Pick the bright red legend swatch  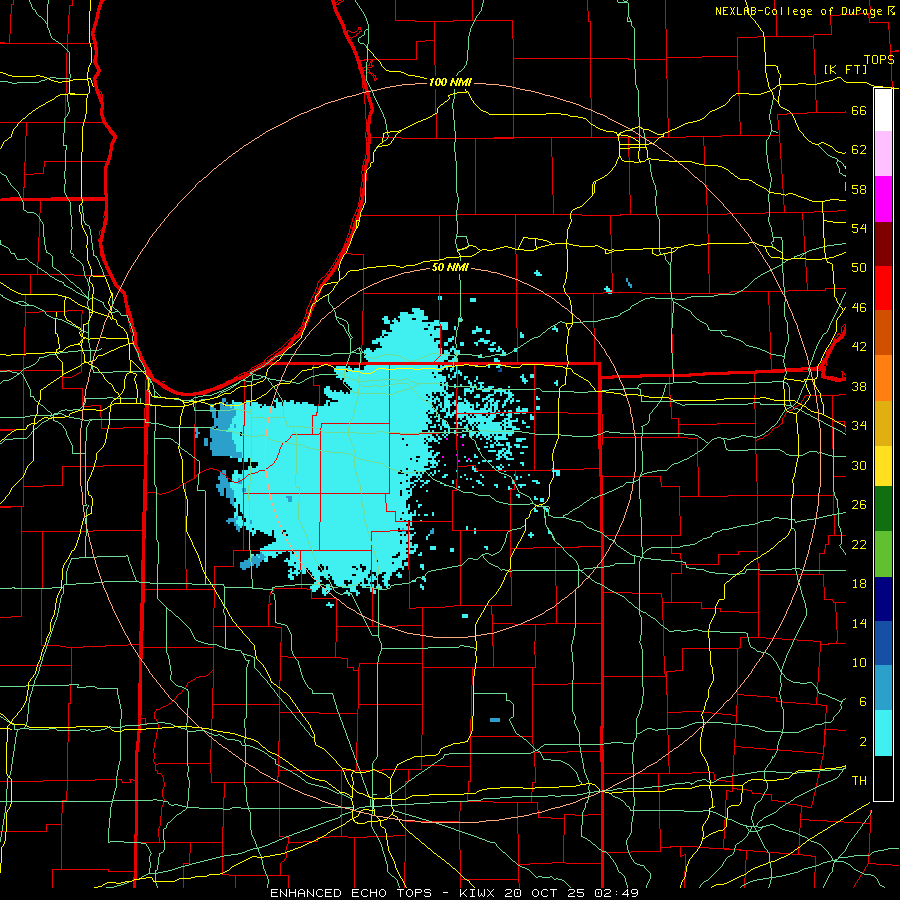click(883, 288)
